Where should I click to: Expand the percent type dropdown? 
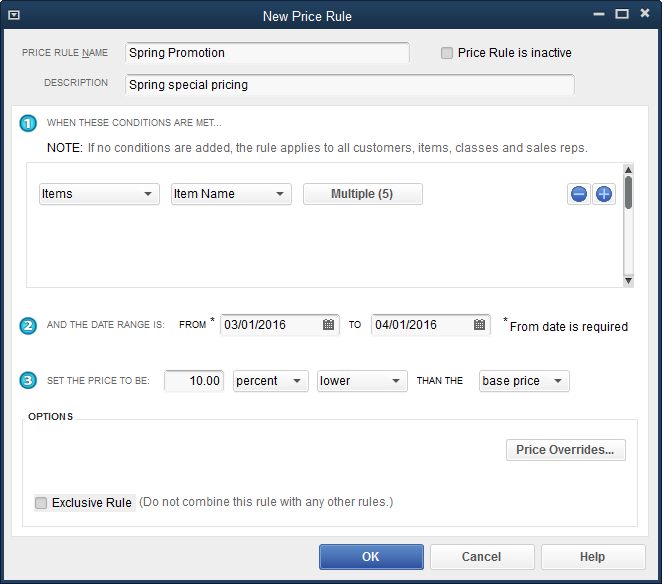(x=270, y=381)
